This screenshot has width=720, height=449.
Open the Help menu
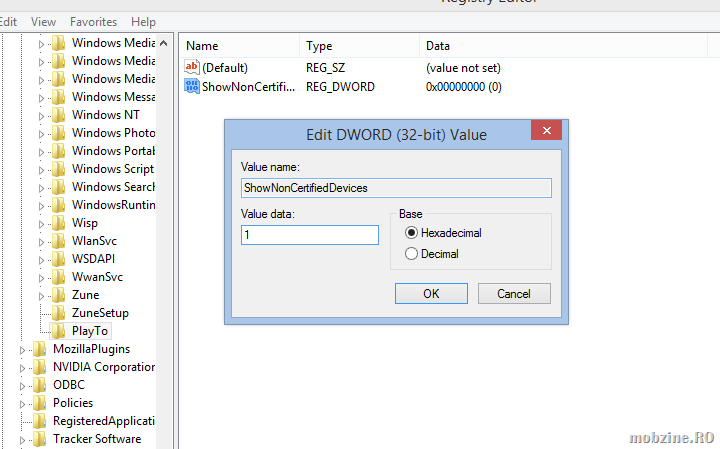(143, 22)
